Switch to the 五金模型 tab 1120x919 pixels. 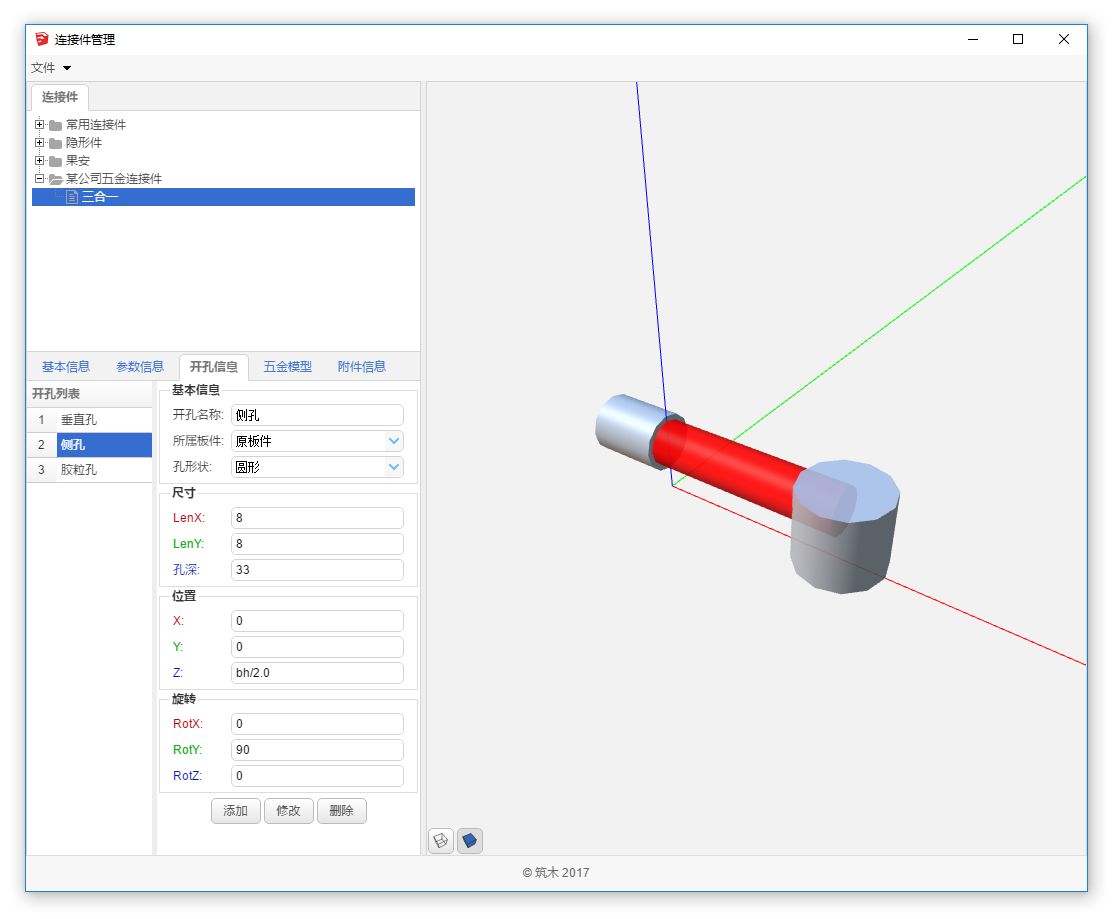pos(287,367)
